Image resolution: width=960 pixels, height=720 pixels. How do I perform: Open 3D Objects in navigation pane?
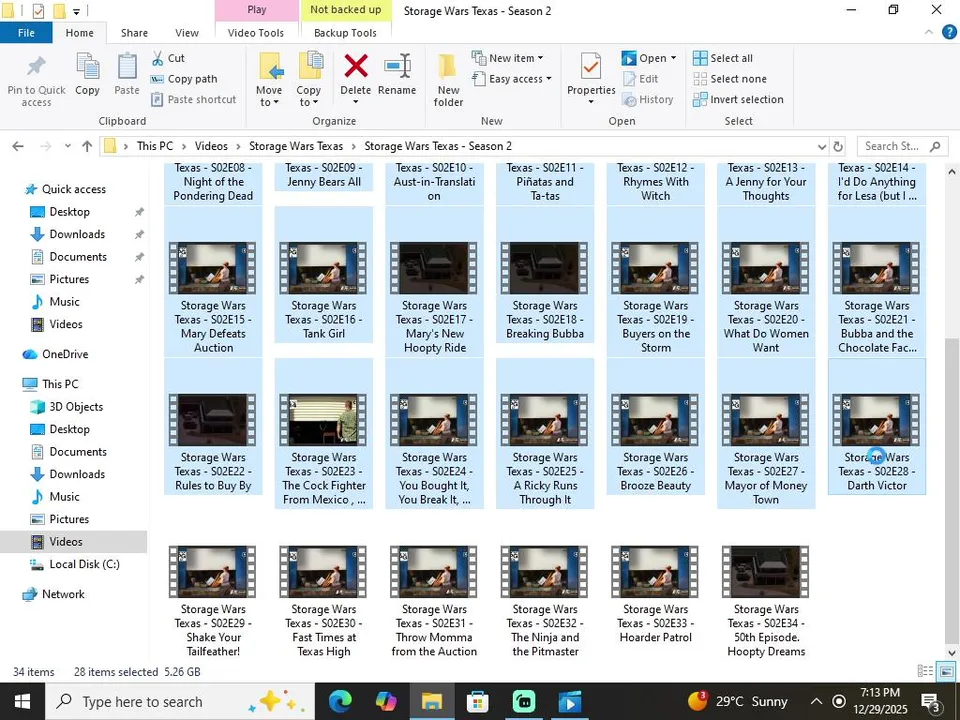click(76, 407)
